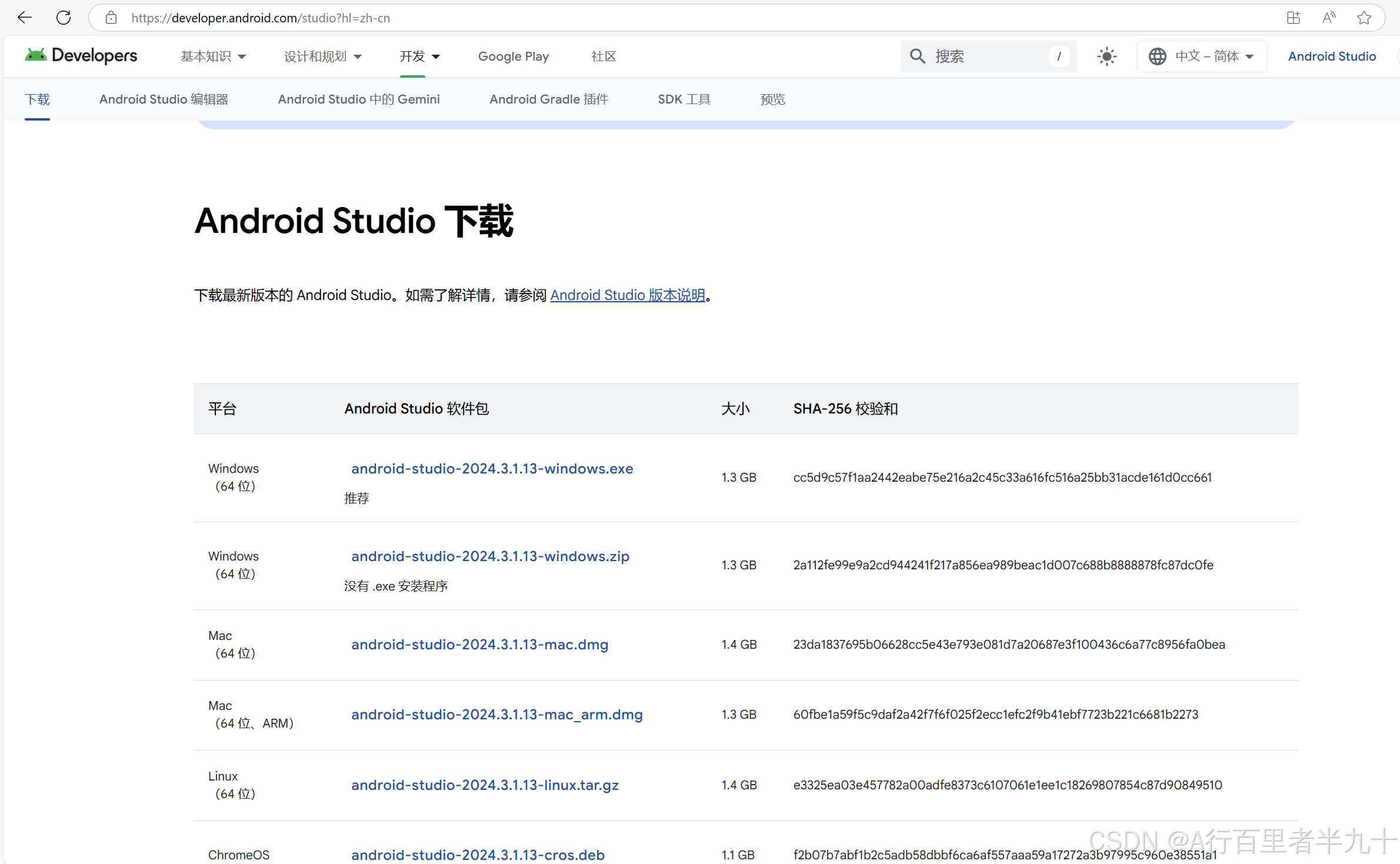Switch to Android Studio 编辑器 tab

[164, 99]
